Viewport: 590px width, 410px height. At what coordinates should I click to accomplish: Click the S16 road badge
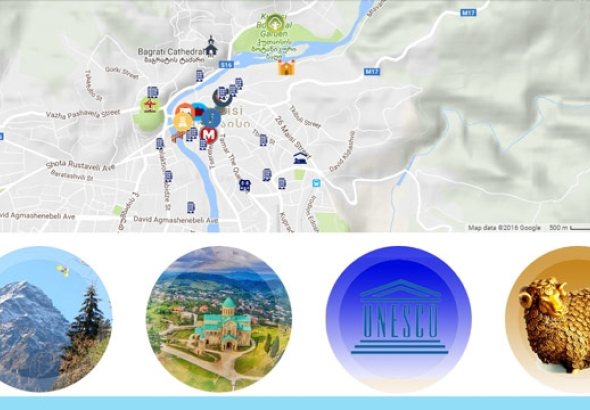click(x=226, y=65)
